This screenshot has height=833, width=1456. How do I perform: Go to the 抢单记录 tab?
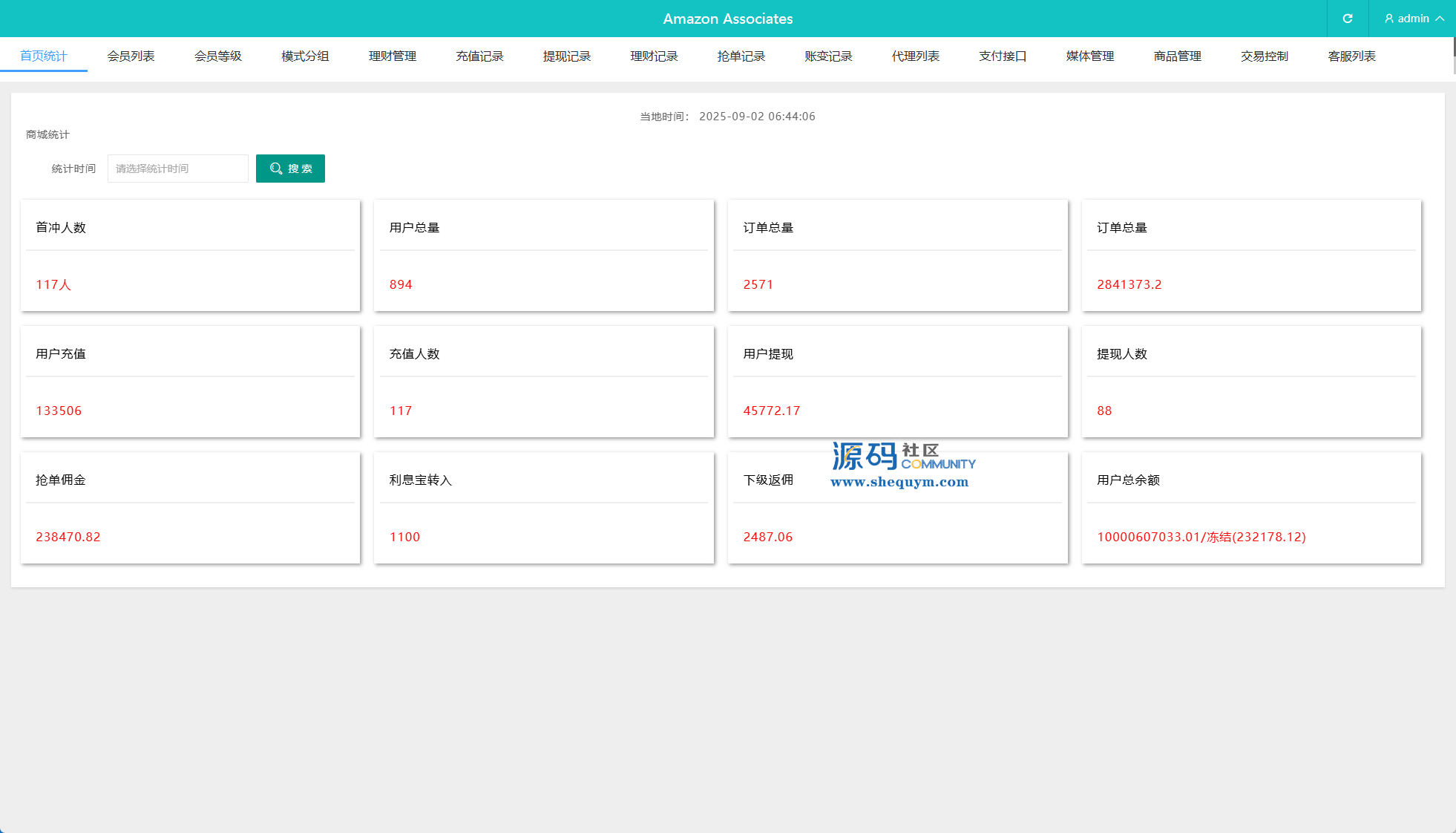tap(741, 56)
